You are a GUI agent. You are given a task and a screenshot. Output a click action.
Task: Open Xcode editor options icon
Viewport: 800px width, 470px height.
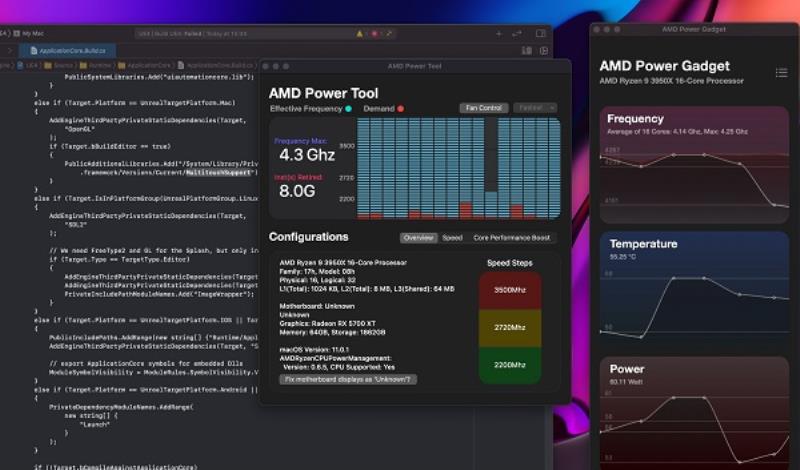(526, 51)
